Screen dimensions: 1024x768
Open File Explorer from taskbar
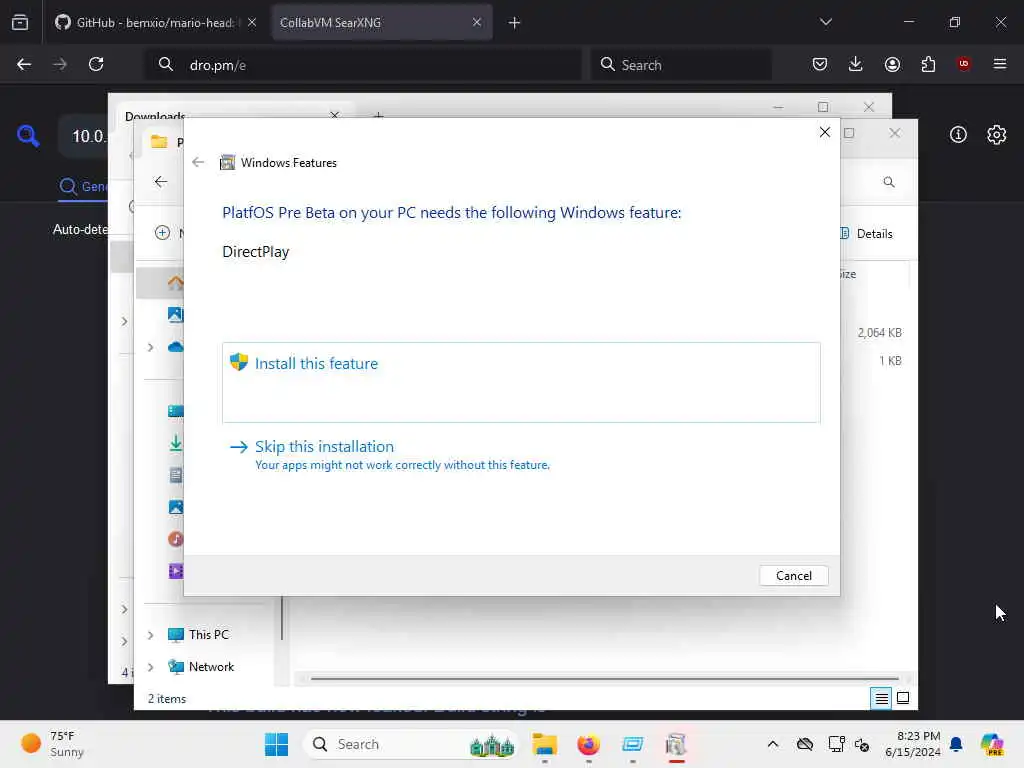tap(544, 744)
